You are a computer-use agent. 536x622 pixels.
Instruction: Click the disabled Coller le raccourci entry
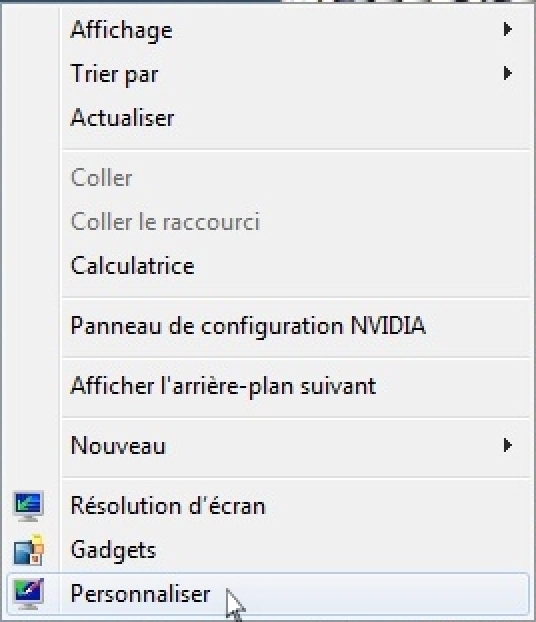click(x=165, y=221)
